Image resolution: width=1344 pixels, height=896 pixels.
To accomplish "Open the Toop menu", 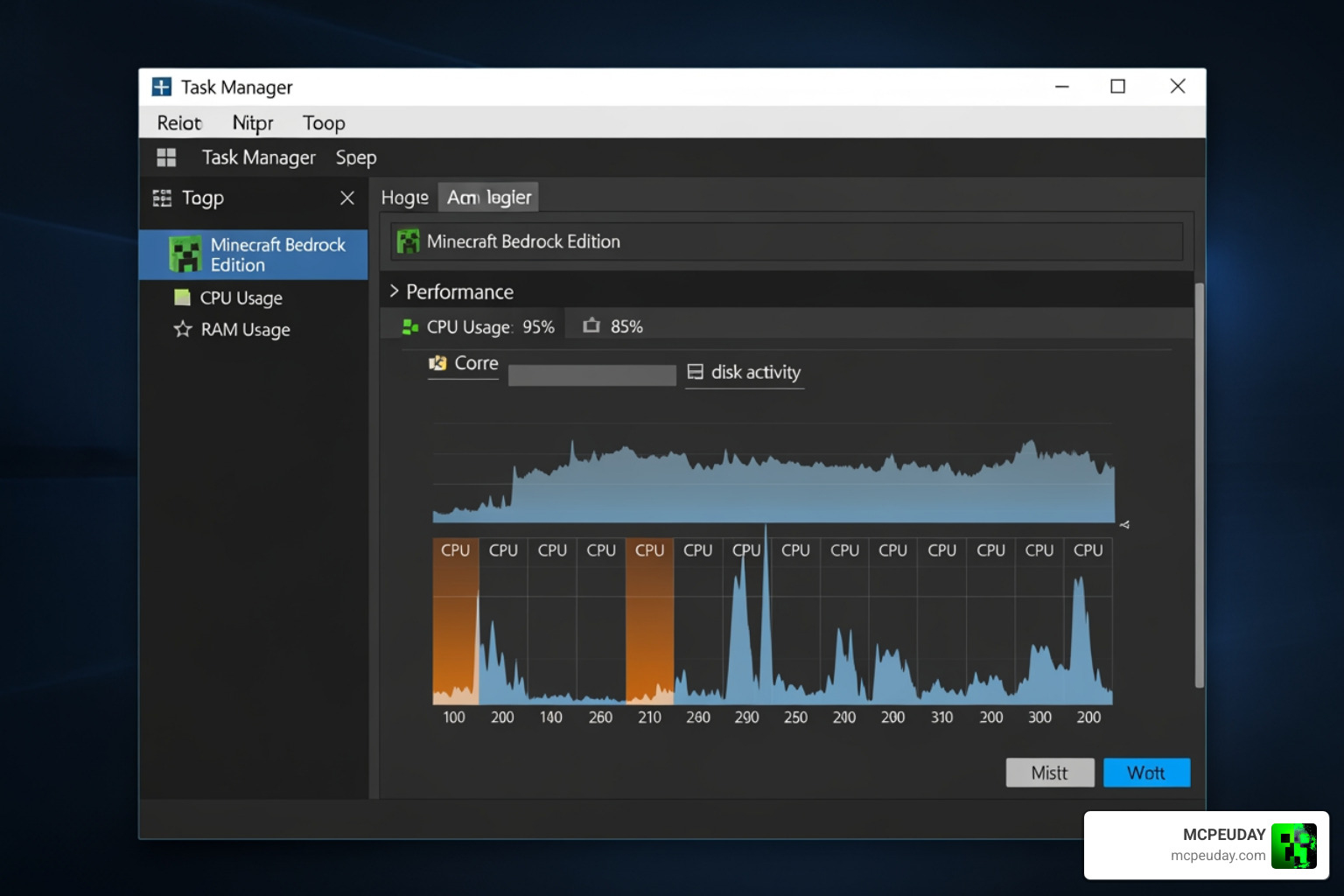I will [324, 123].
